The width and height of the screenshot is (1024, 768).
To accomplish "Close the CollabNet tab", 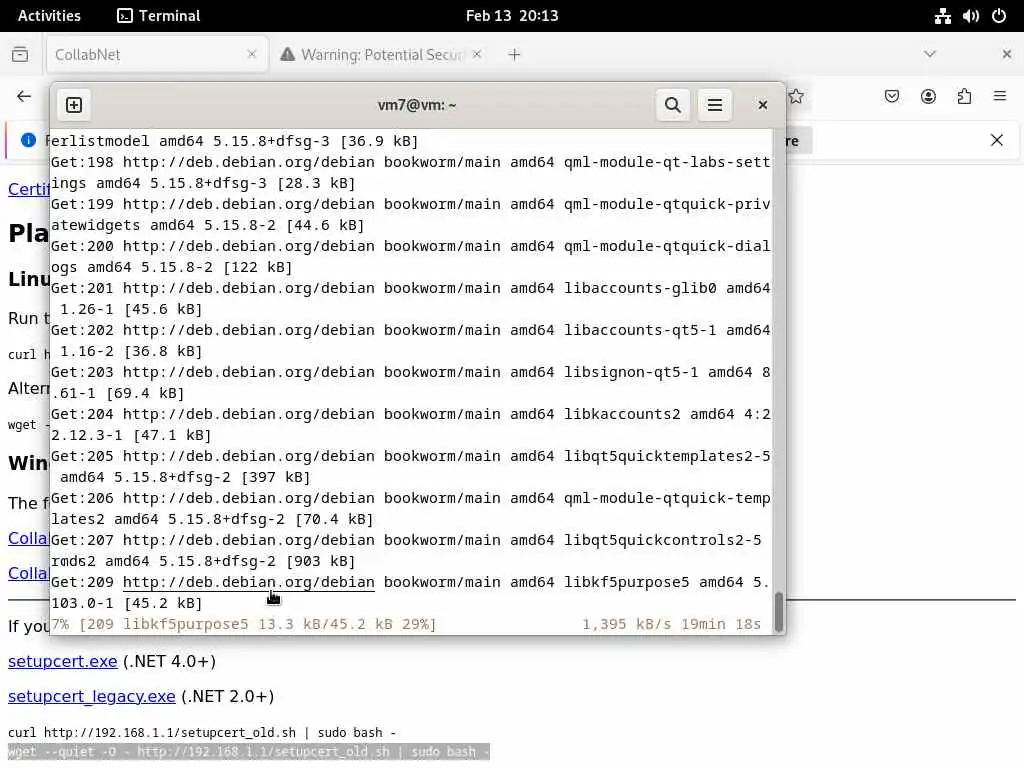I will click(252, 54).
